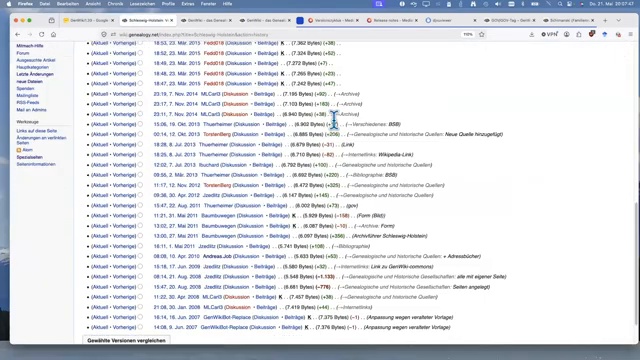Screen dimensions: 640x360
Task: Open the VPN toolbar icon
Action: (549, 35)
